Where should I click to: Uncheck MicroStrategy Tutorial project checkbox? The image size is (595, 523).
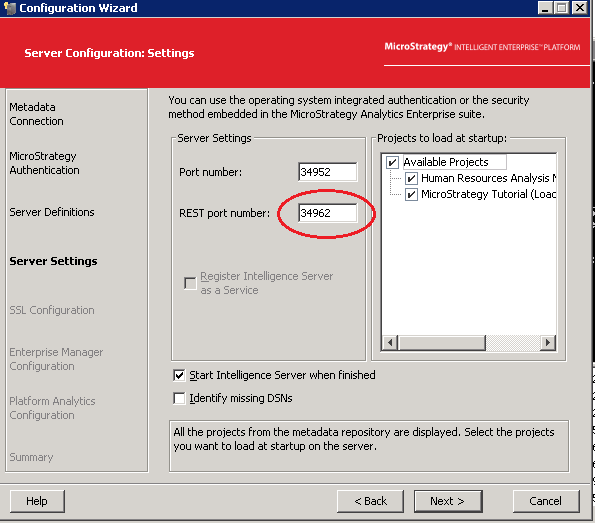[411, 194]
